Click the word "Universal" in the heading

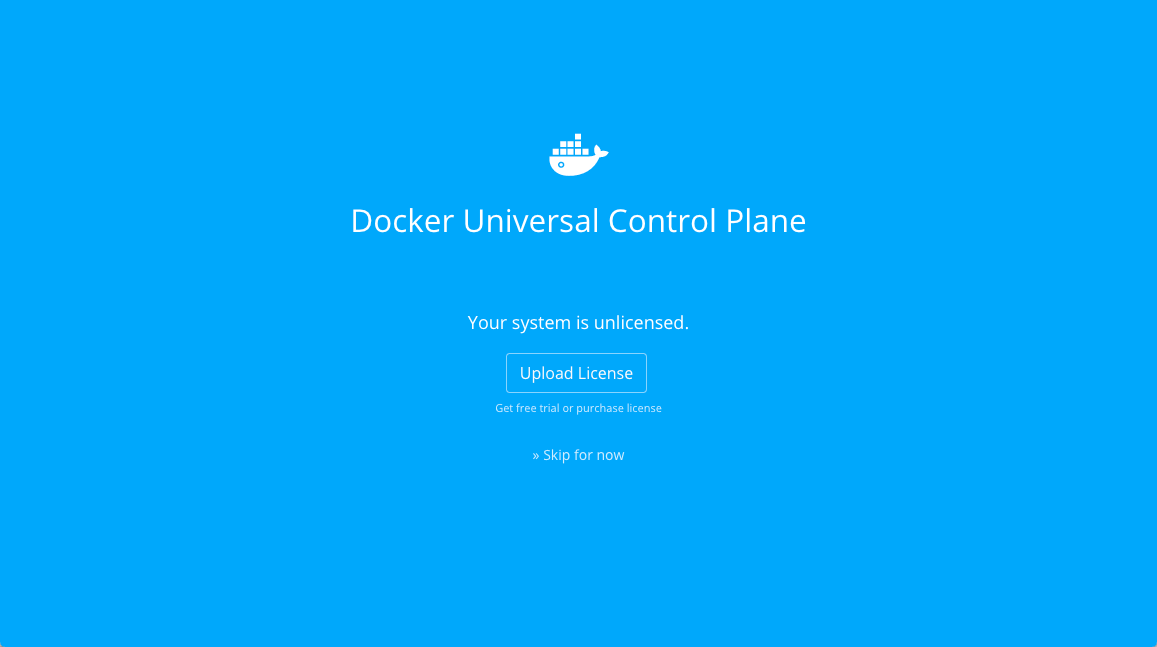point(531,221)
